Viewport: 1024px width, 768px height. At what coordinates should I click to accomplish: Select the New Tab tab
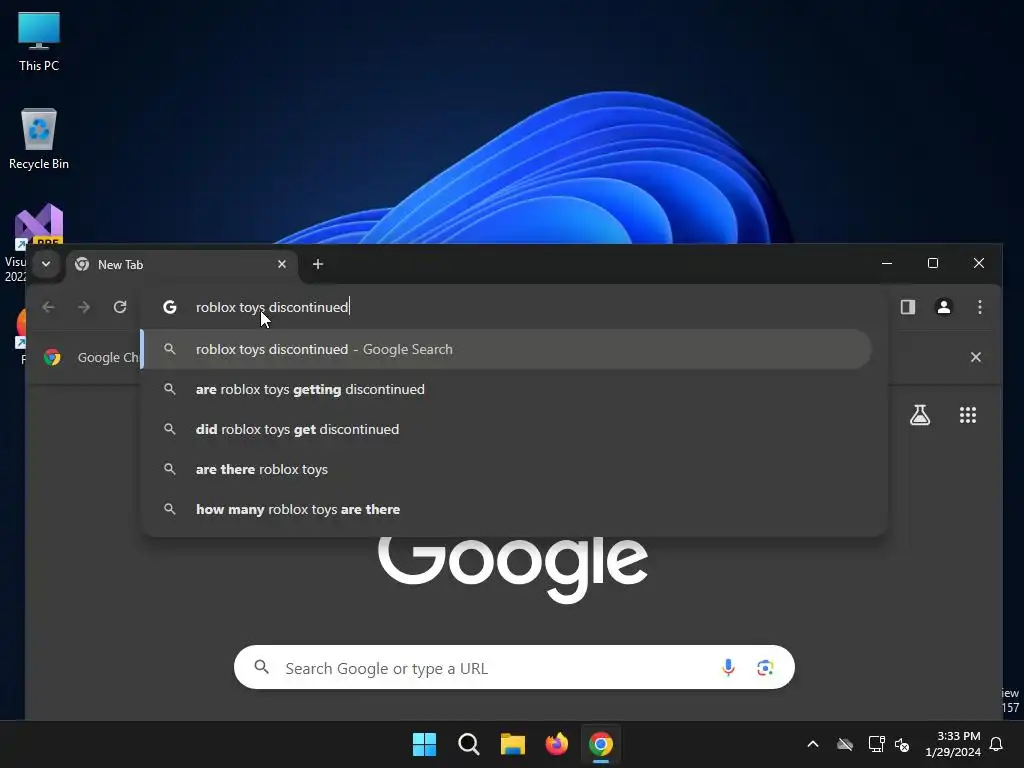182,264
